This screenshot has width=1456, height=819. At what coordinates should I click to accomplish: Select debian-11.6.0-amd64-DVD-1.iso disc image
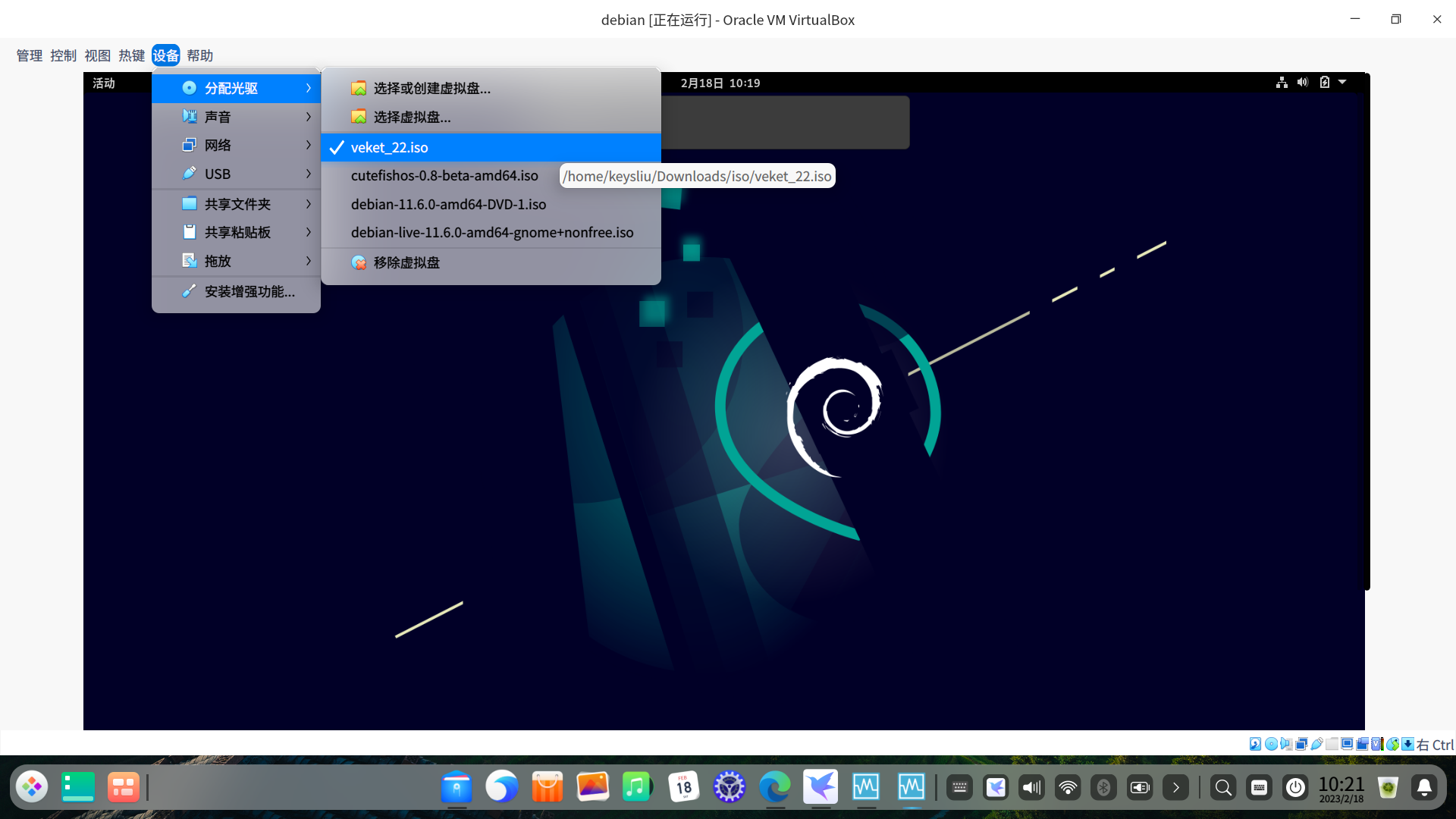(x=448, y=204)
